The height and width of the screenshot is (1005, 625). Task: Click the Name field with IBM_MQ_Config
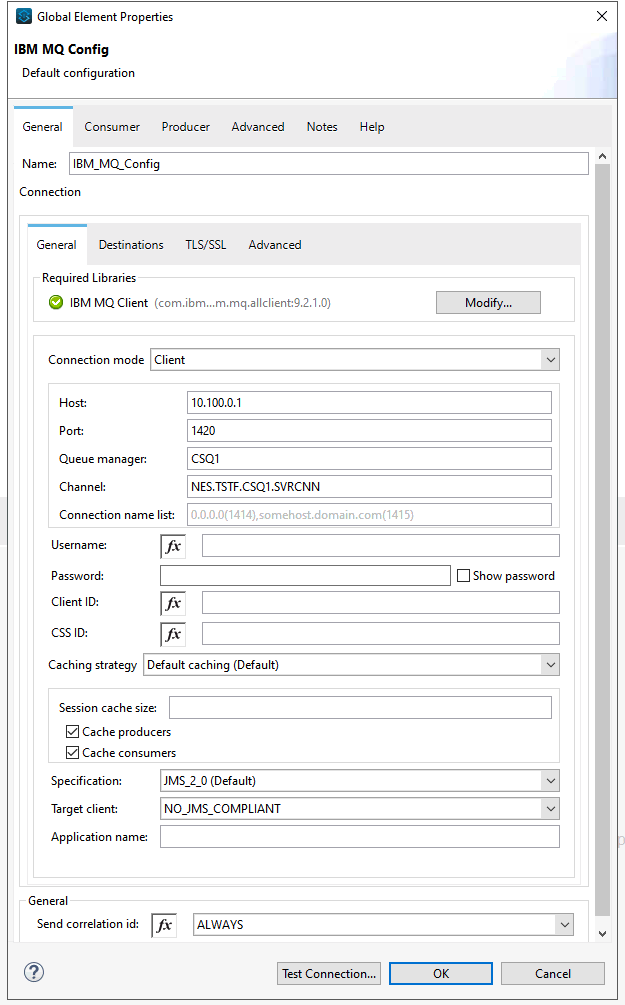pyautogui.click(x=329, y=163)
